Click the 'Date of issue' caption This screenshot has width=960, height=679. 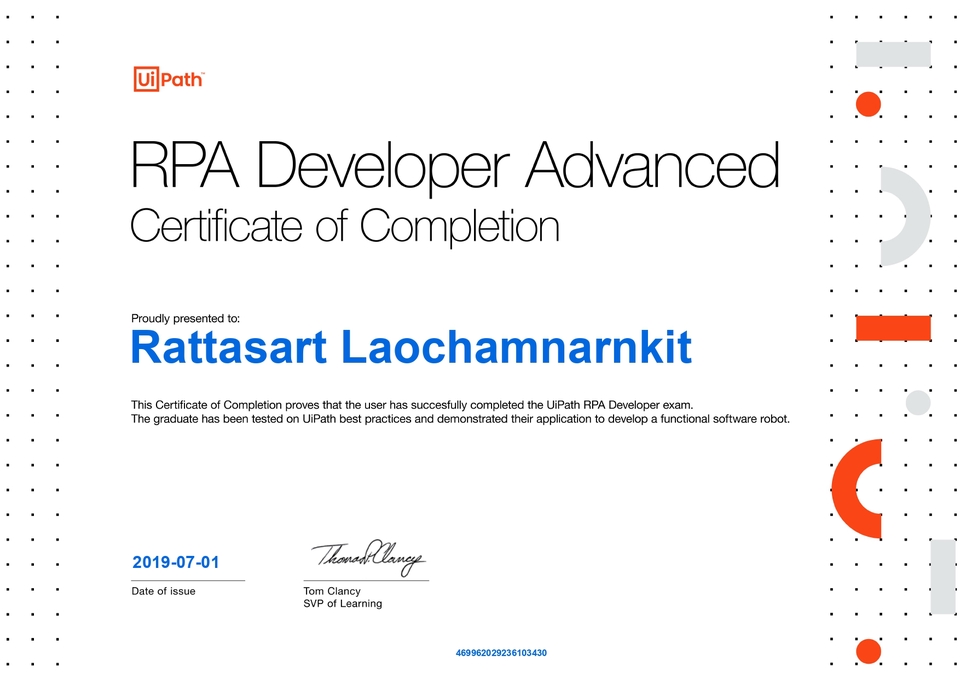point(163,591)
